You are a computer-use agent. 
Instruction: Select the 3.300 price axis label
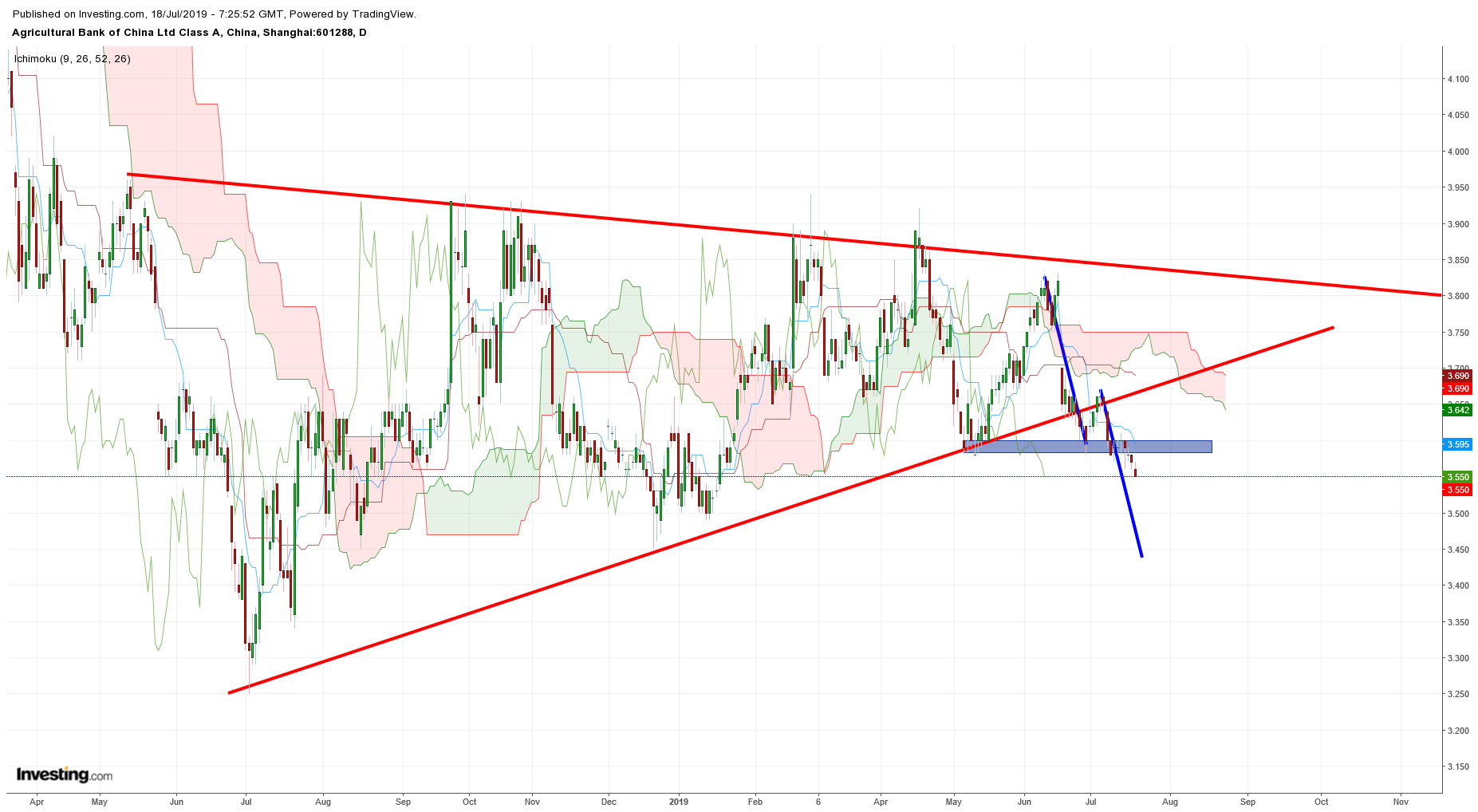(1458, 658)
